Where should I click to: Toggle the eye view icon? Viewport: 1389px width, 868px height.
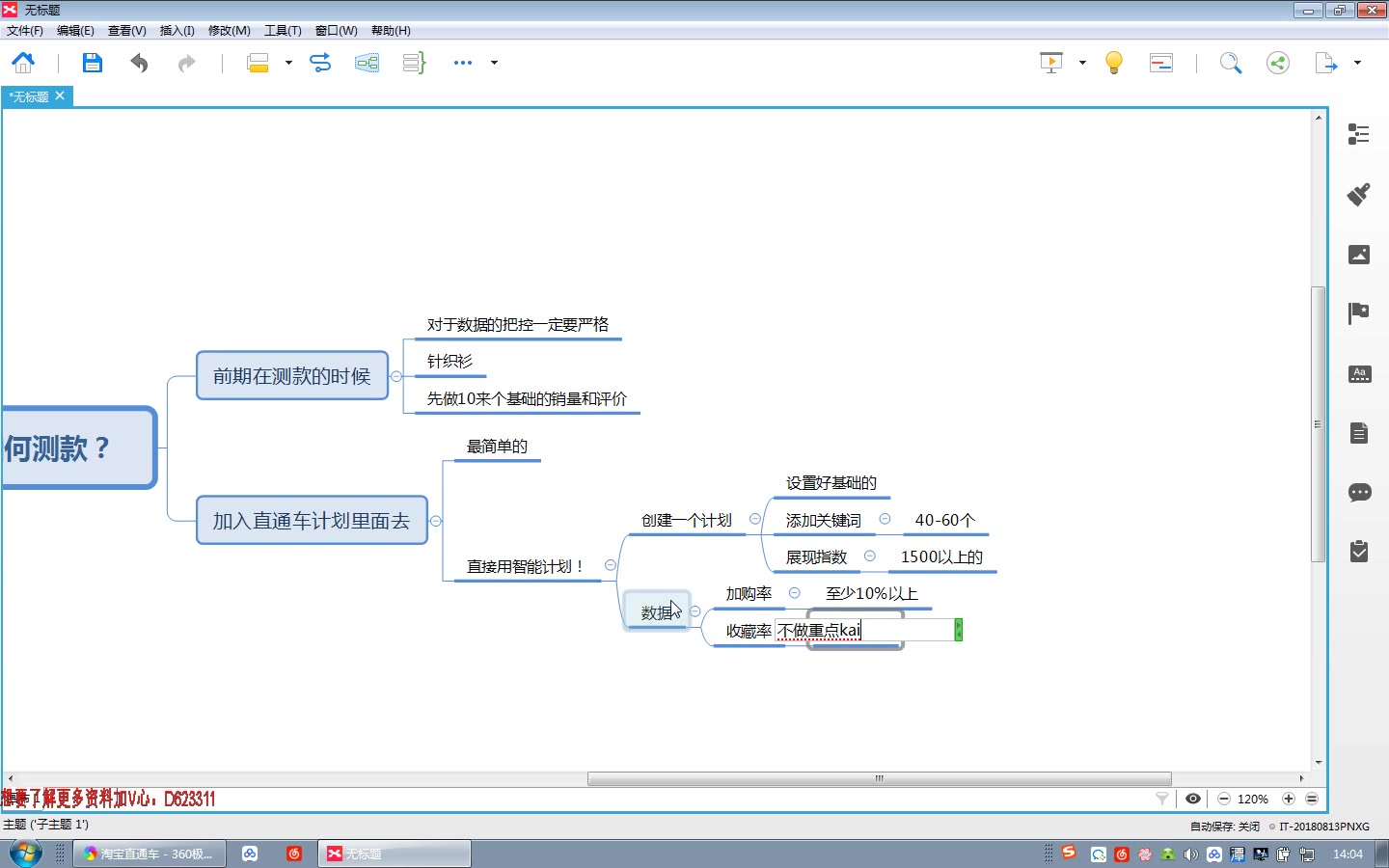1193,799
